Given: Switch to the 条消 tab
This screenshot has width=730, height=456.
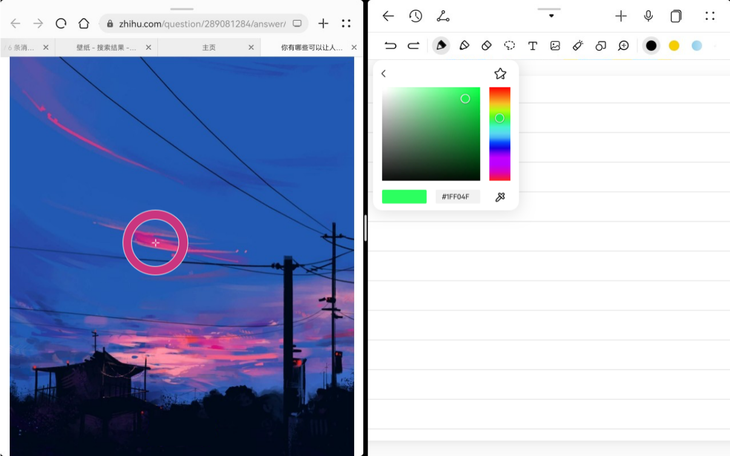Looking at the screenshot, I should pos(21,48).
